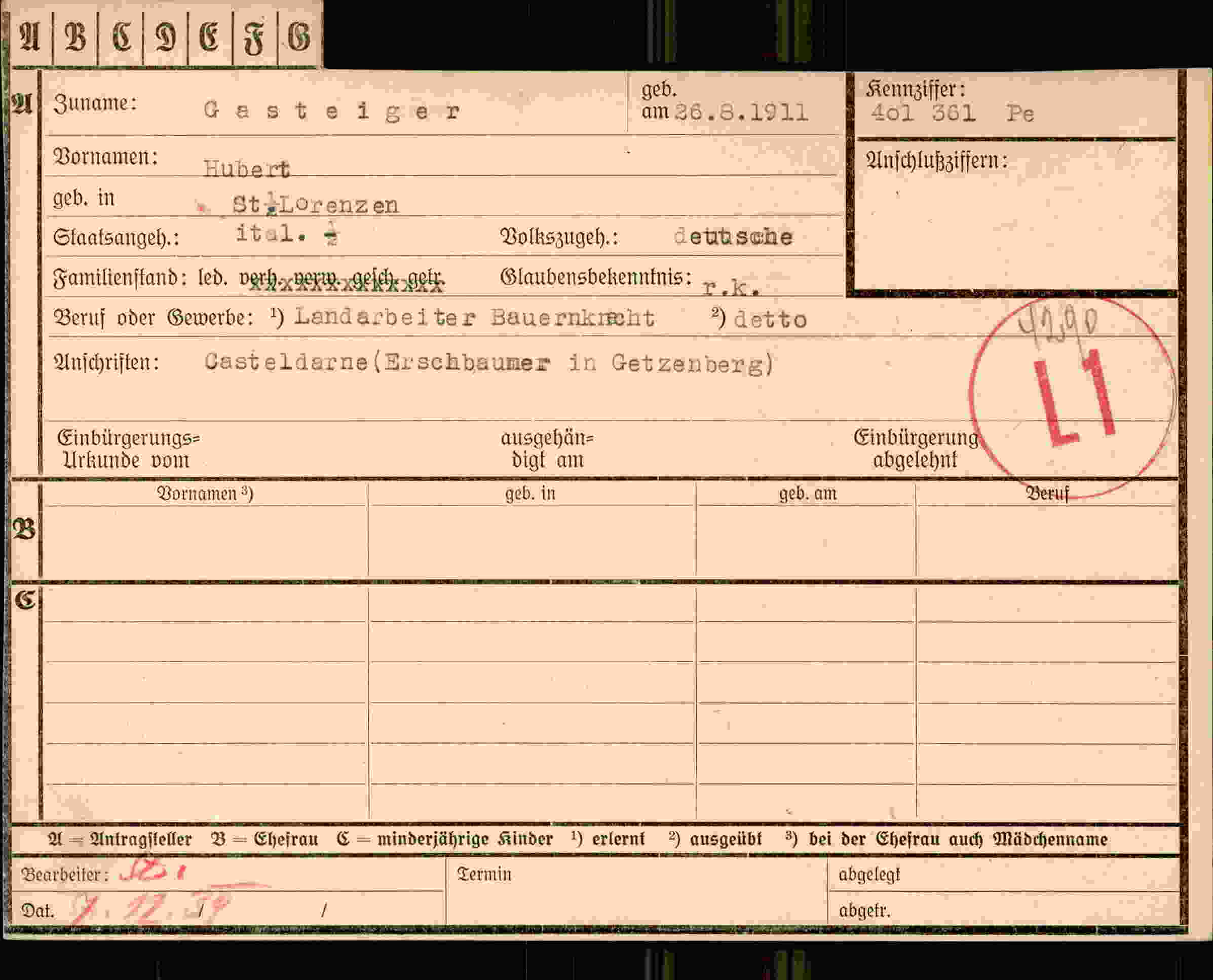This screenshot has height=980, width=1213.
Task: Click the "Anschlußziffern:" label
Action: pyautogui.click(x=937, y=161)
